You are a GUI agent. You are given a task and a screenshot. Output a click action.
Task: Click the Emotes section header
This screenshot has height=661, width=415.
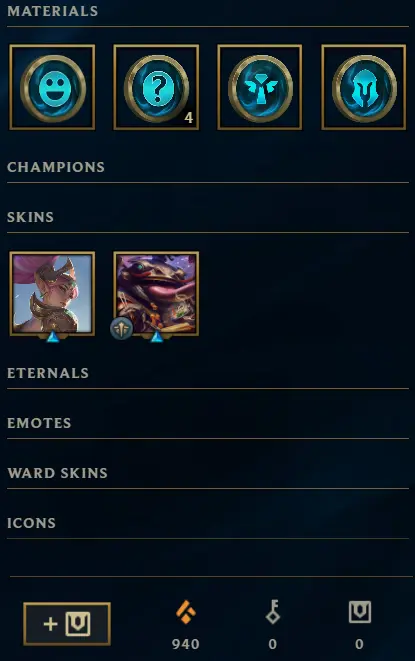(x=39, y=423)
